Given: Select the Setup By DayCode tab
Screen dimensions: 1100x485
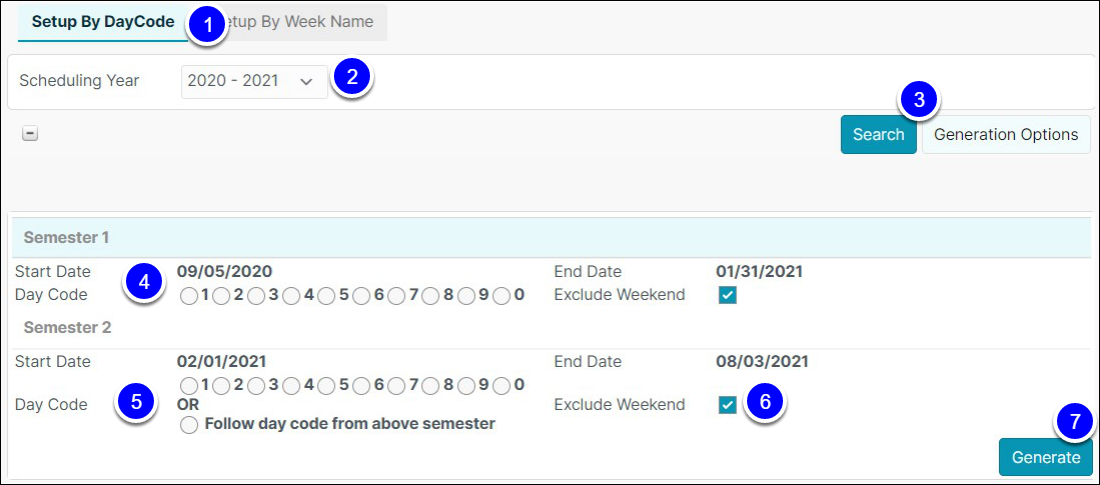Looking at the screenshot, I should point(103,22).
